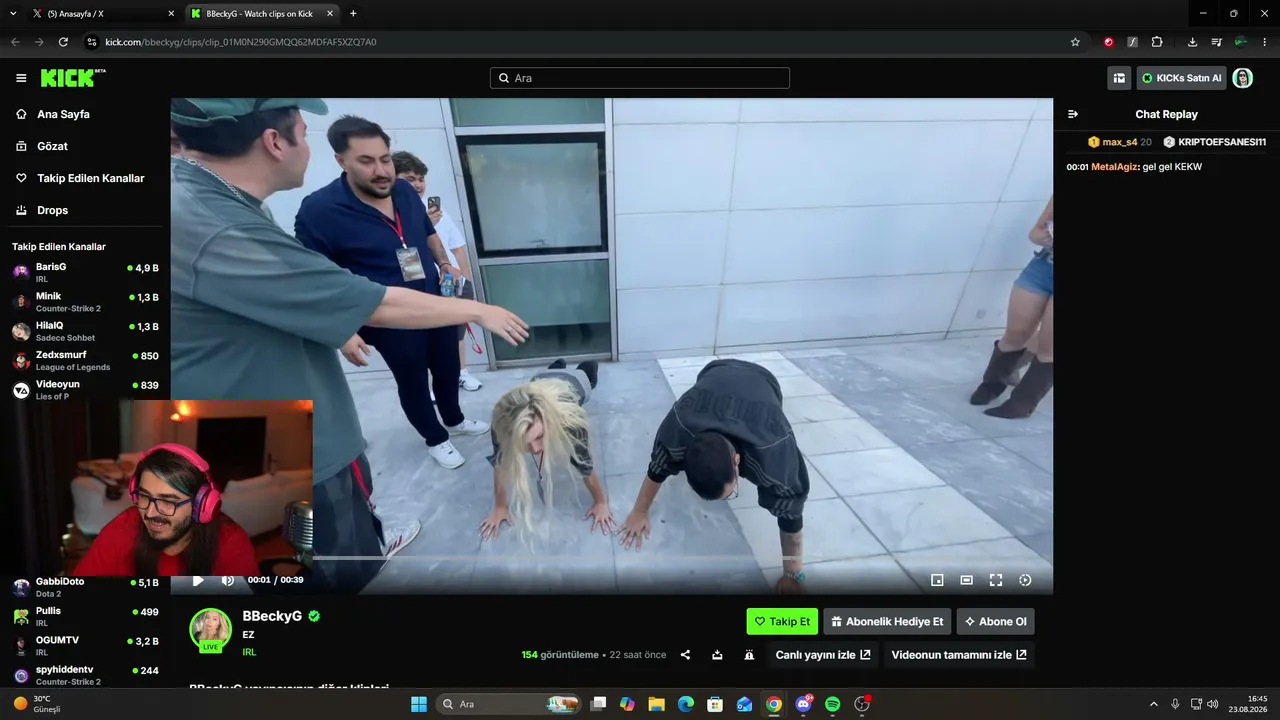
Task: Open browser Extensions menu
Action: pos(1157,42)
